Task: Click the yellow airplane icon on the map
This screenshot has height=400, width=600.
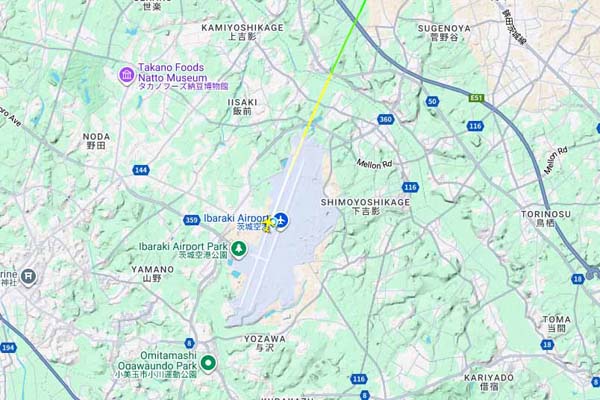Action: click(269, 223)
